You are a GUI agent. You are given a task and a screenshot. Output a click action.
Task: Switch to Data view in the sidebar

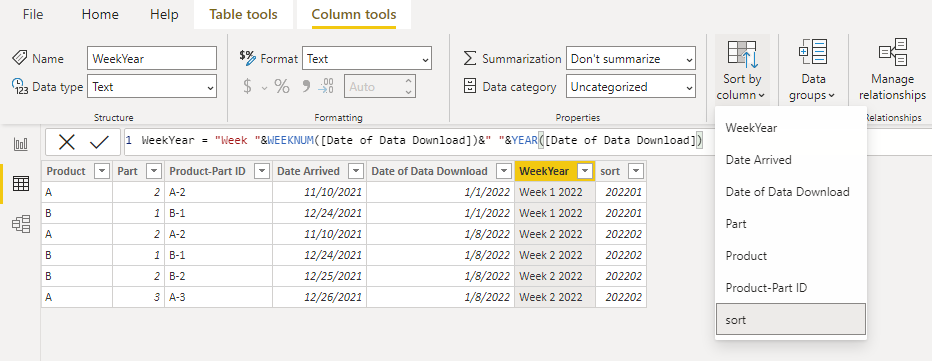(21, 184)
